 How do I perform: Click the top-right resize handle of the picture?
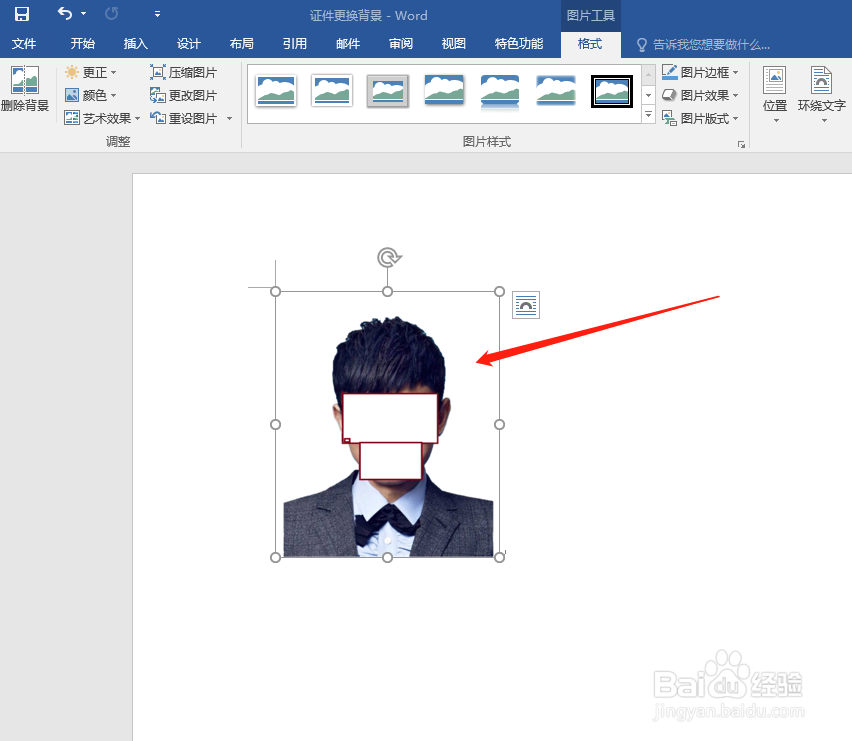499,292
